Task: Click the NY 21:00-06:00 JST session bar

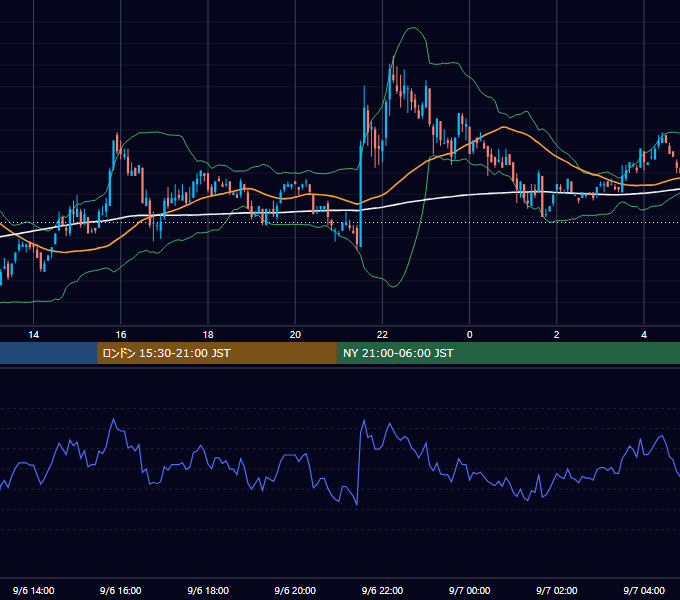Action: [508, 353]
